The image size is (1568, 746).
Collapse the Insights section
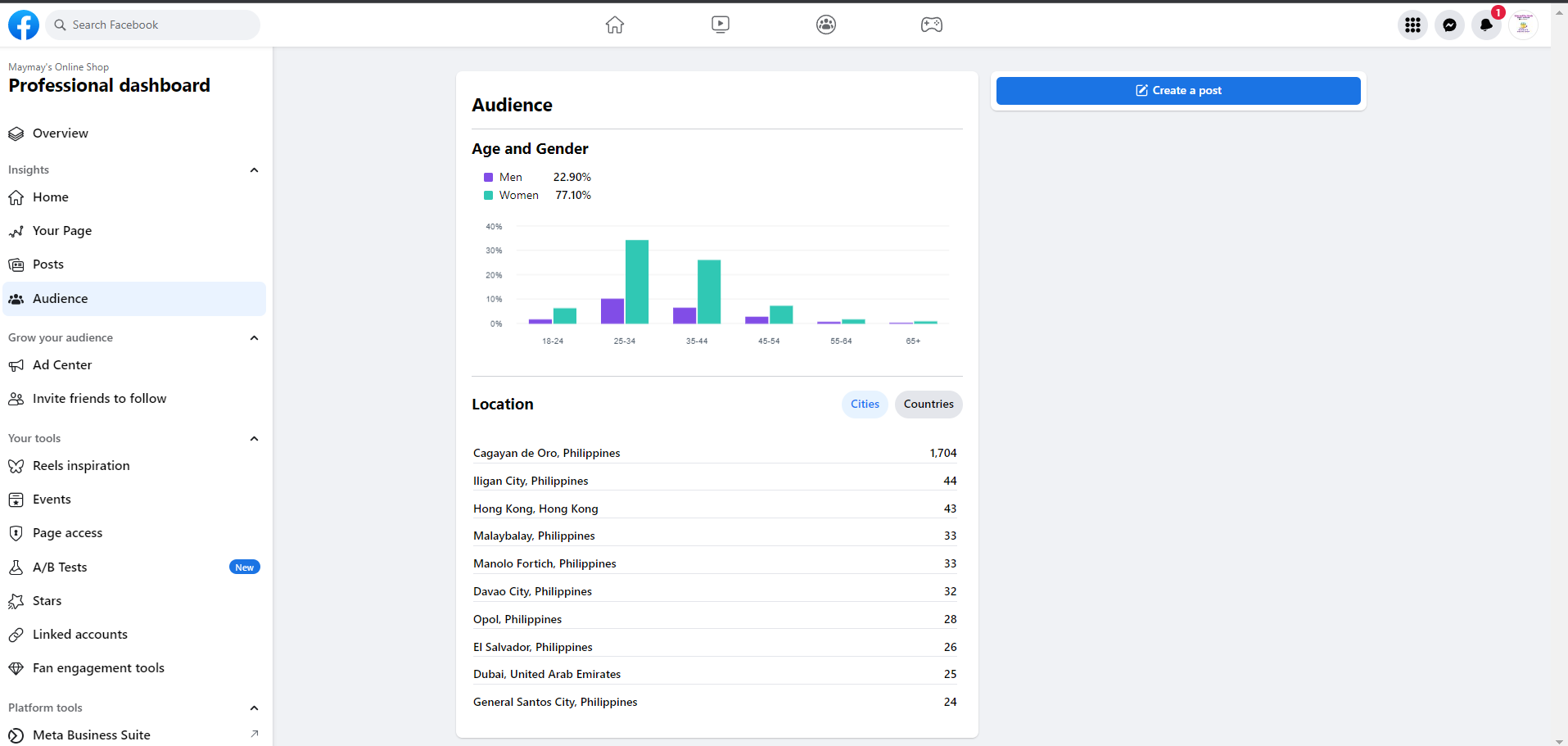click(x=254, y=170)
